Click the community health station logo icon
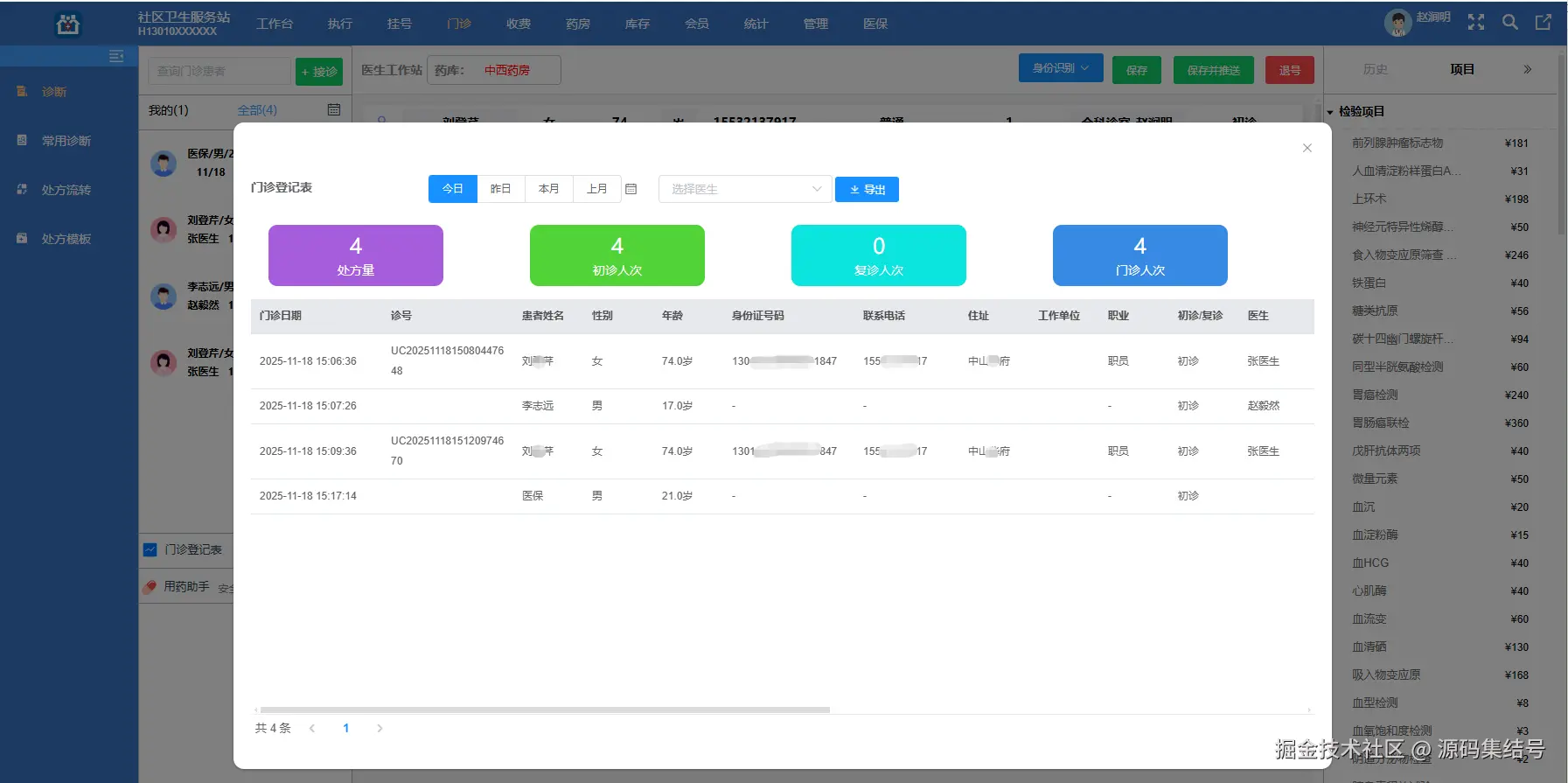Viewport: 1568px width, 783px height. (68, 24)
